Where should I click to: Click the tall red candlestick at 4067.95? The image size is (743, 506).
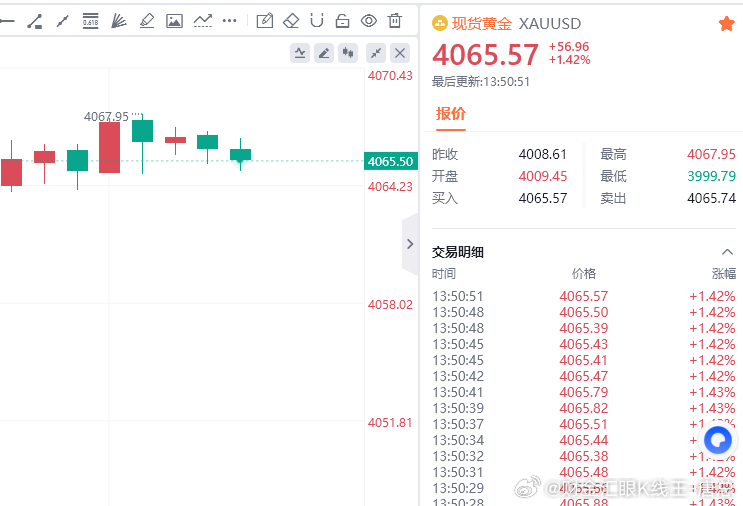(x=109, y=147)
